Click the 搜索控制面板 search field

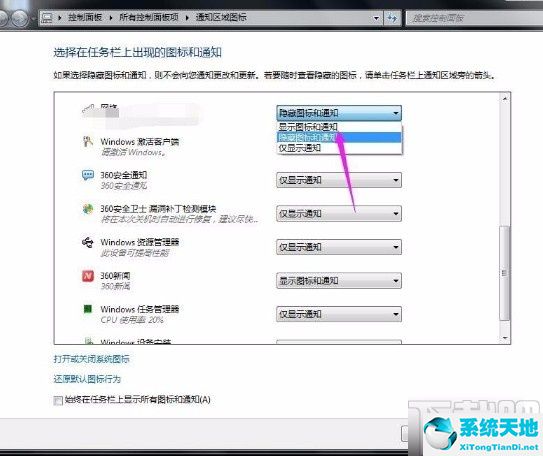pyautogui.click(x=474, y=18)
